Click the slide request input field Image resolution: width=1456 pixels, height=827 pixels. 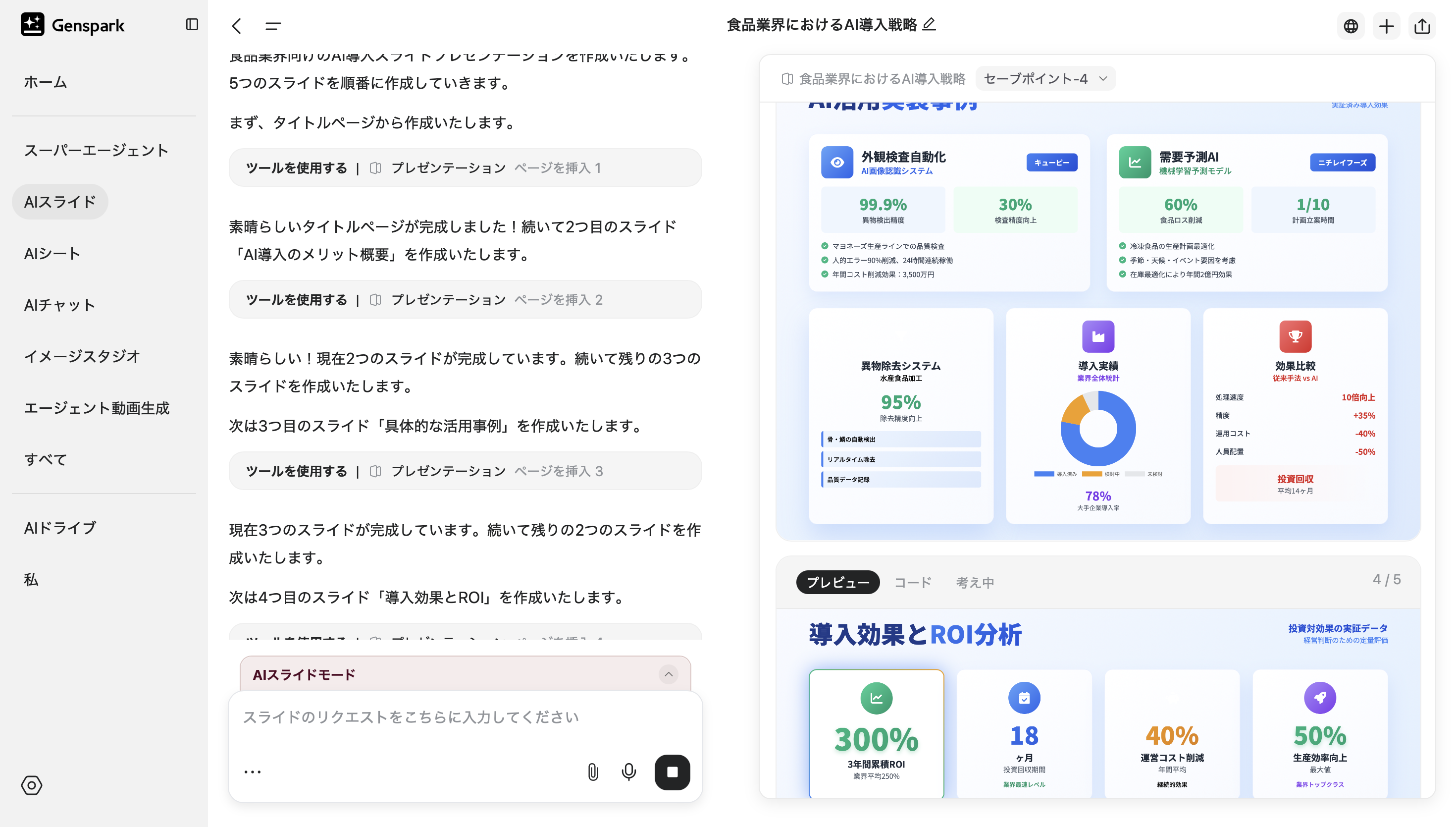pyautogui.click(x=465, y=717)
